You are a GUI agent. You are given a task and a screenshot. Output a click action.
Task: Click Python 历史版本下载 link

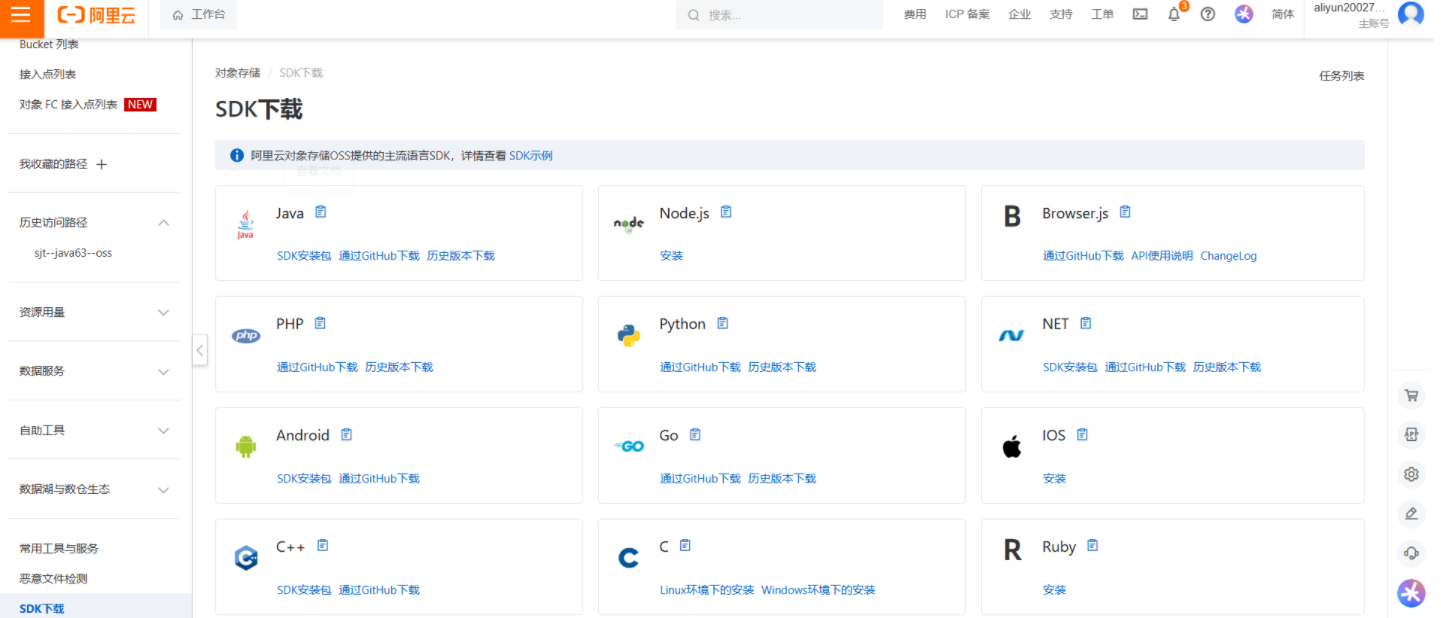tap(782, 367)
